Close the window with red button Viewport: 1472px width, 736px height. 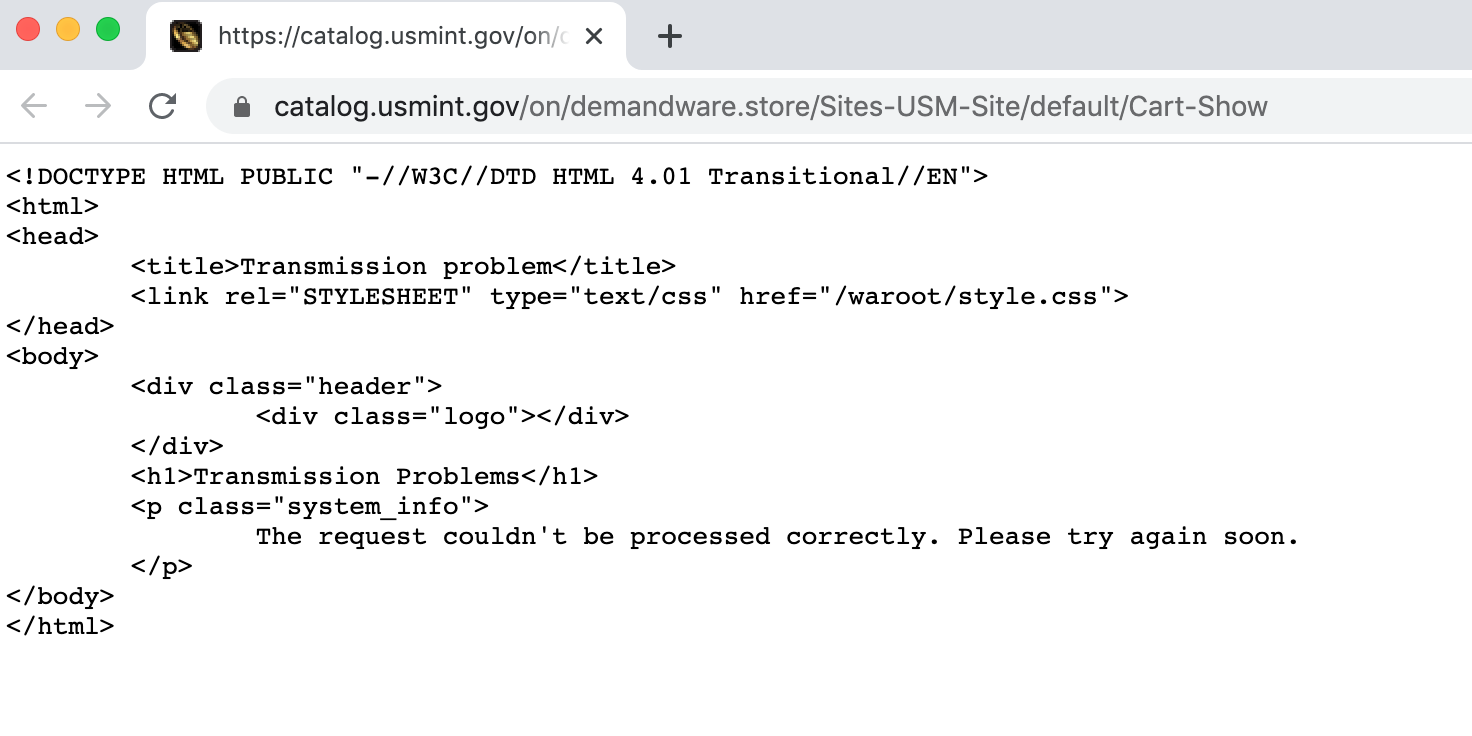28,30
